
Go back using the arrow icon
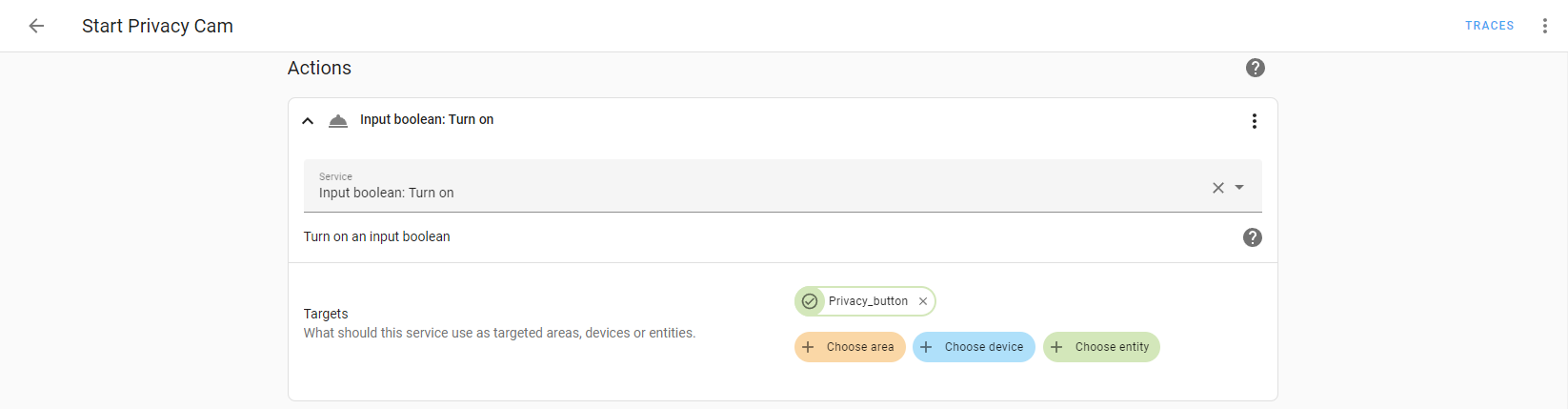pyautogui.click(x=36, y=26)
